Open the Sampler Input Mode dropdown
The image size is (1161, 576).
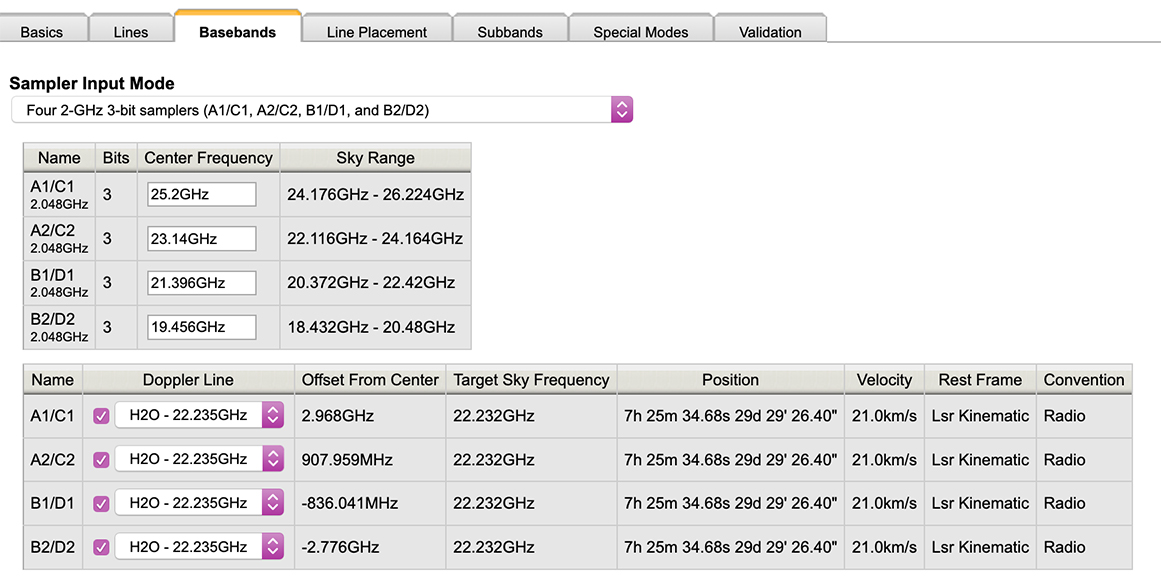pyautogui.click(x=321, y=110)
